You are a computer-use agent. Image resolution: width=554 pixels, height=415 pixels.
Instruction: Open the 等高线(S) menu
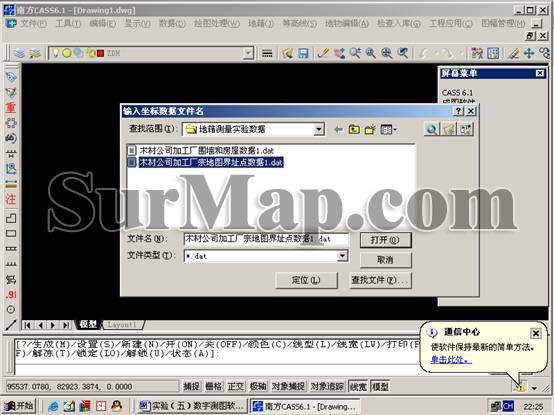click(x=300, y=24)
